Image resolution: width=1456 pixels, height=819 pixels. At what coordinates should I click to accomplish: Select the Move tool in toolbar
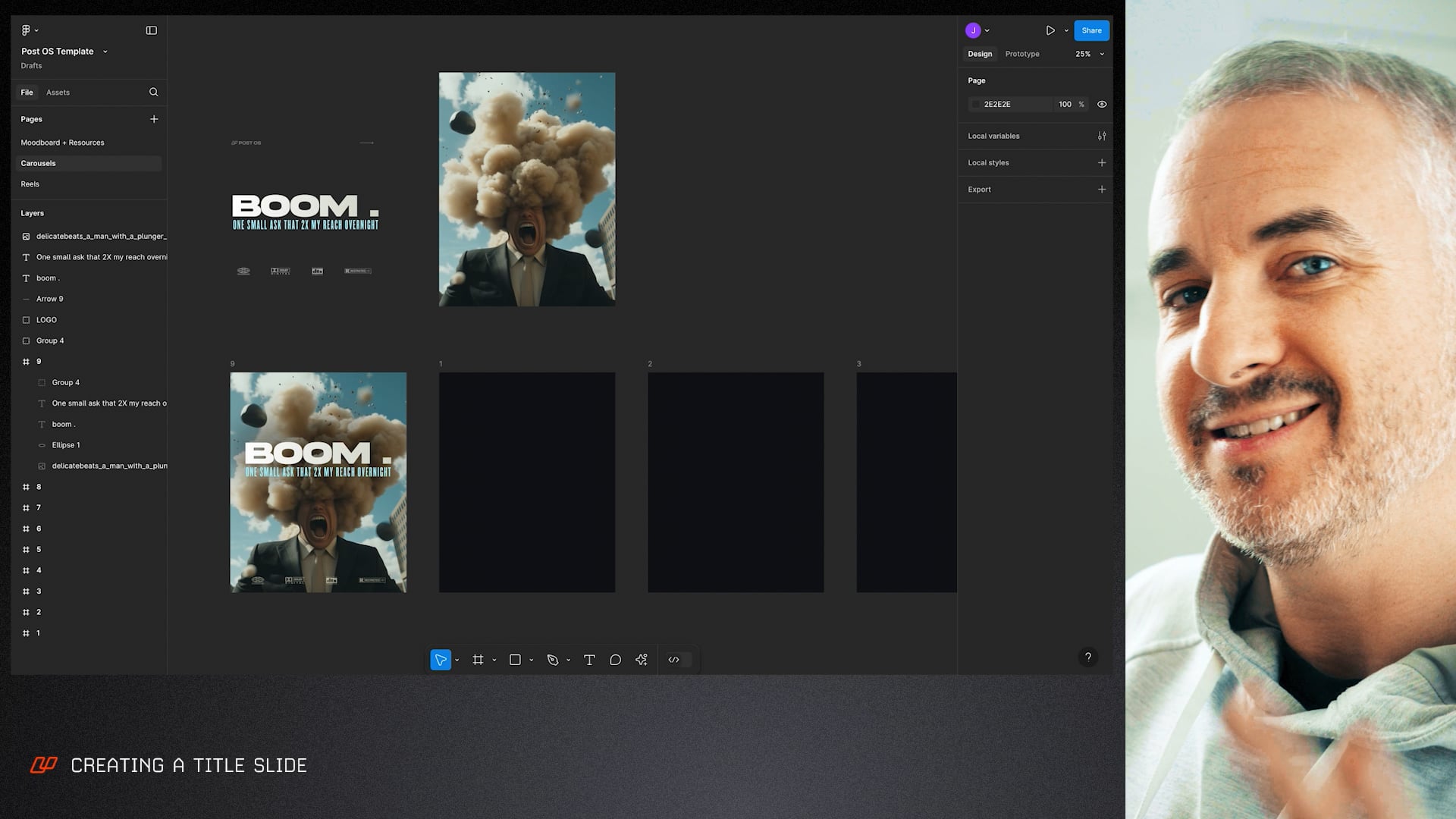(440, 660)
